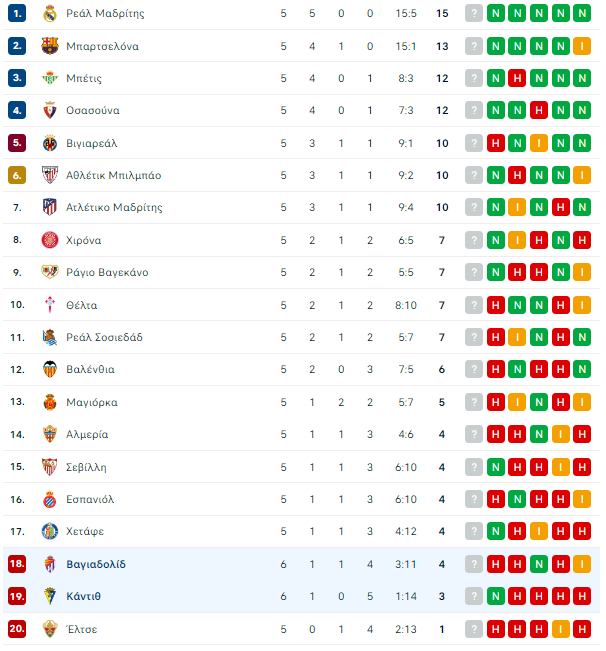Click the Valencia (Βαλένθια) crest icon

click(50, 369)
